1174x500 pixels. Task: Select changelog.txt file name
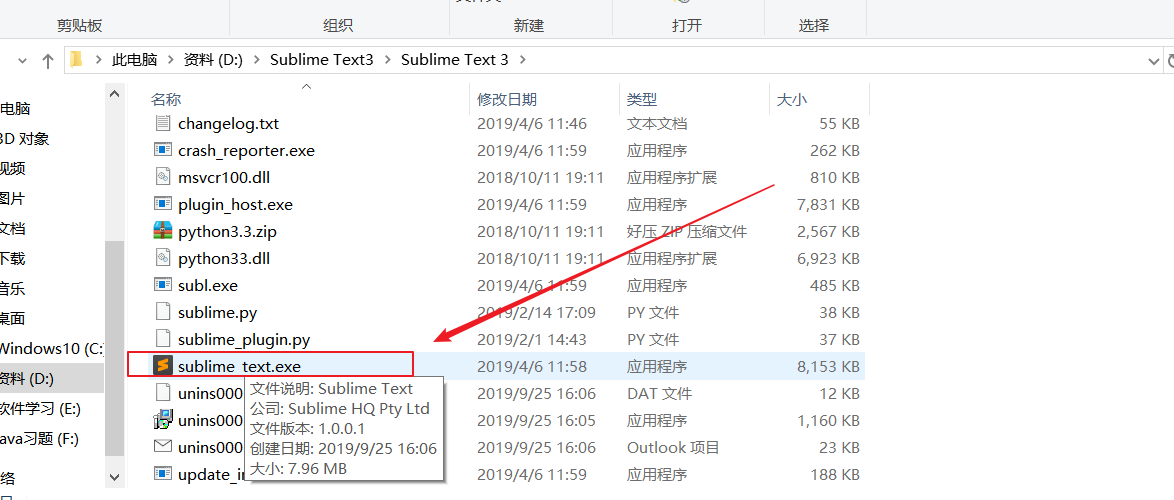[228, 124]
